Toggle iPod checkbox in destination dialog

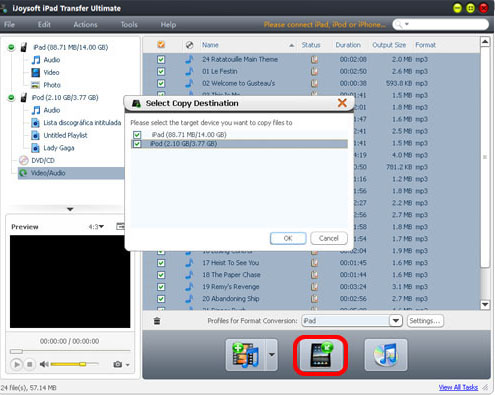coord(137,144)
